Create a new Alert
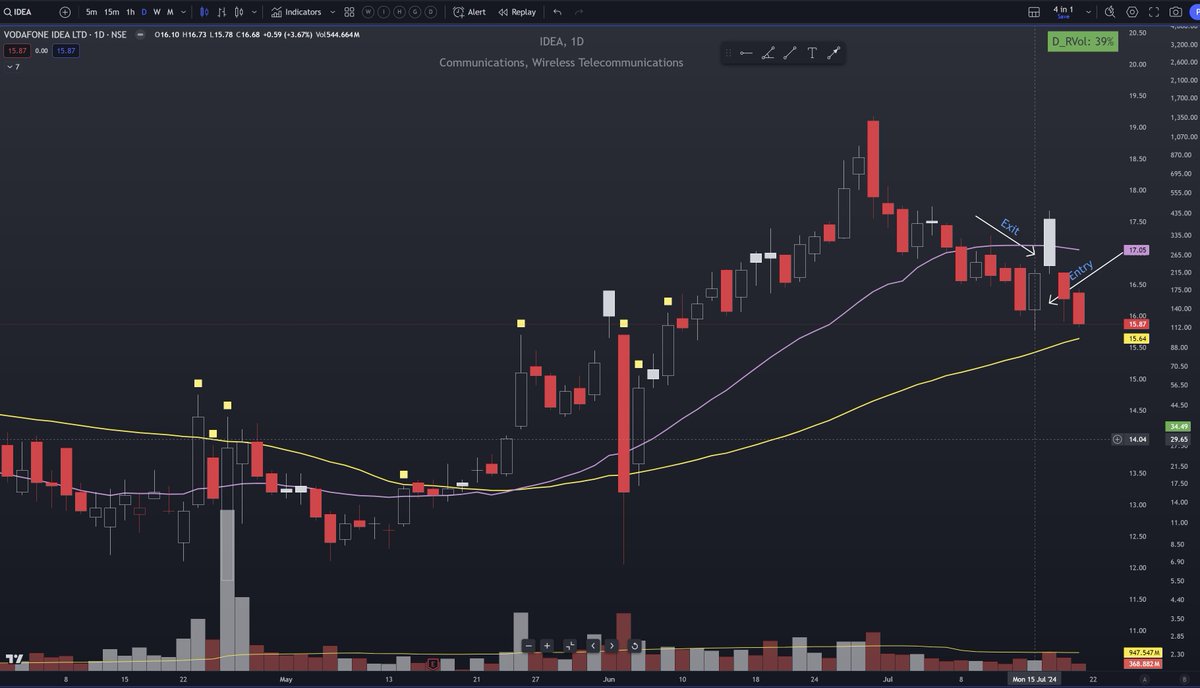 [x=469, y=12]
